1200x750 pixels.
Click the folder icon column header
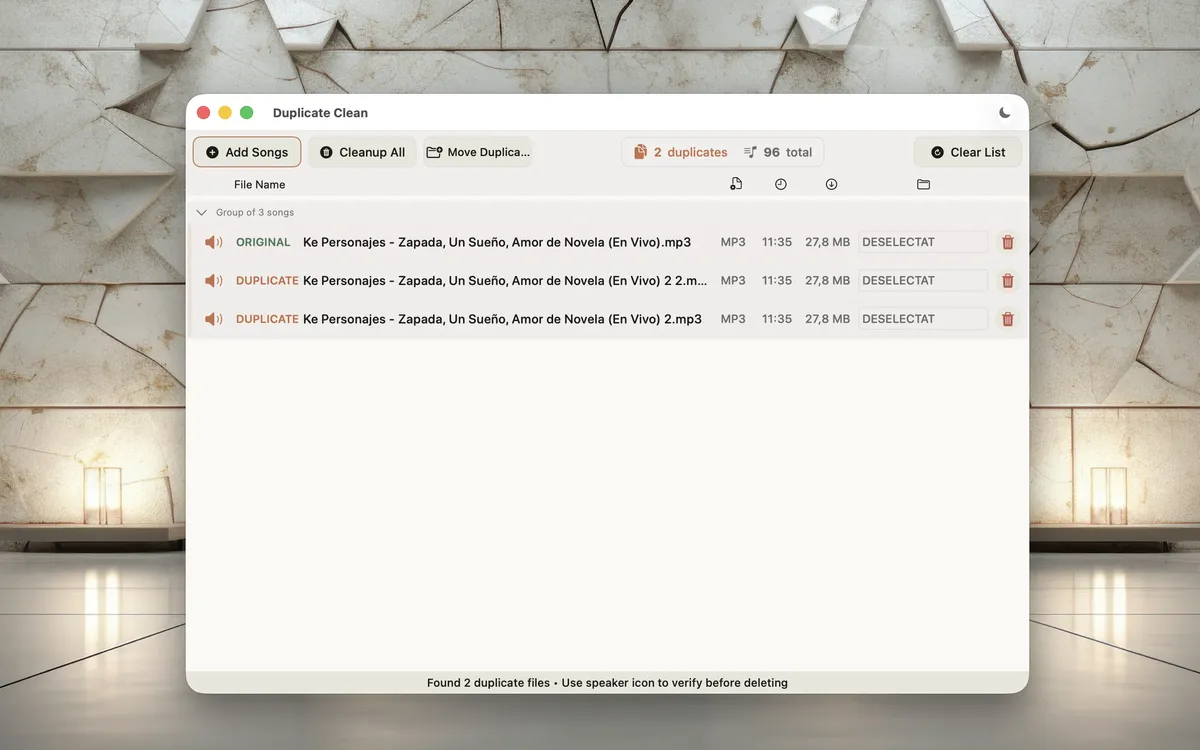pyautogui.click(x=923, y=184)
